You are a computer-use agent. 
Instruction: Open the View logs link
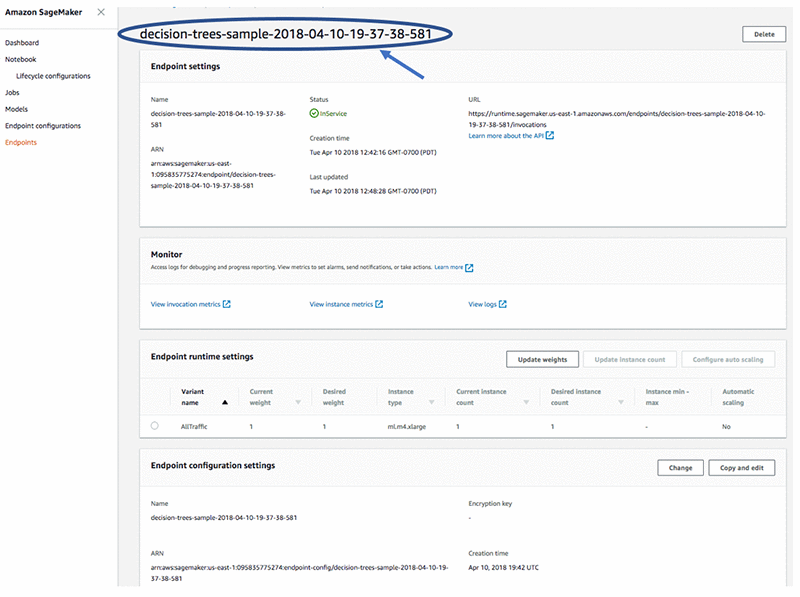[482, 304]
